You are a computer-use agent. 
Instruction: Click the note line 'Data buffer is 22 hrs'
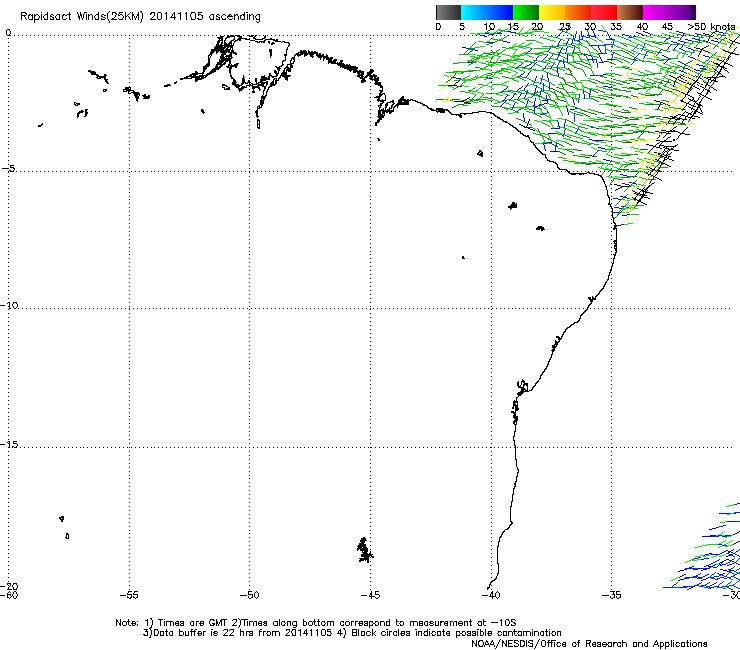click(203, 633)
